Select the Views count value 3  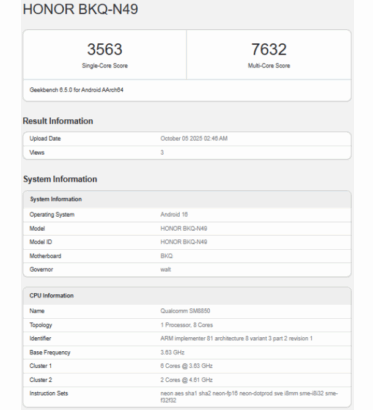pyautogui.click(x=162, y=153)
